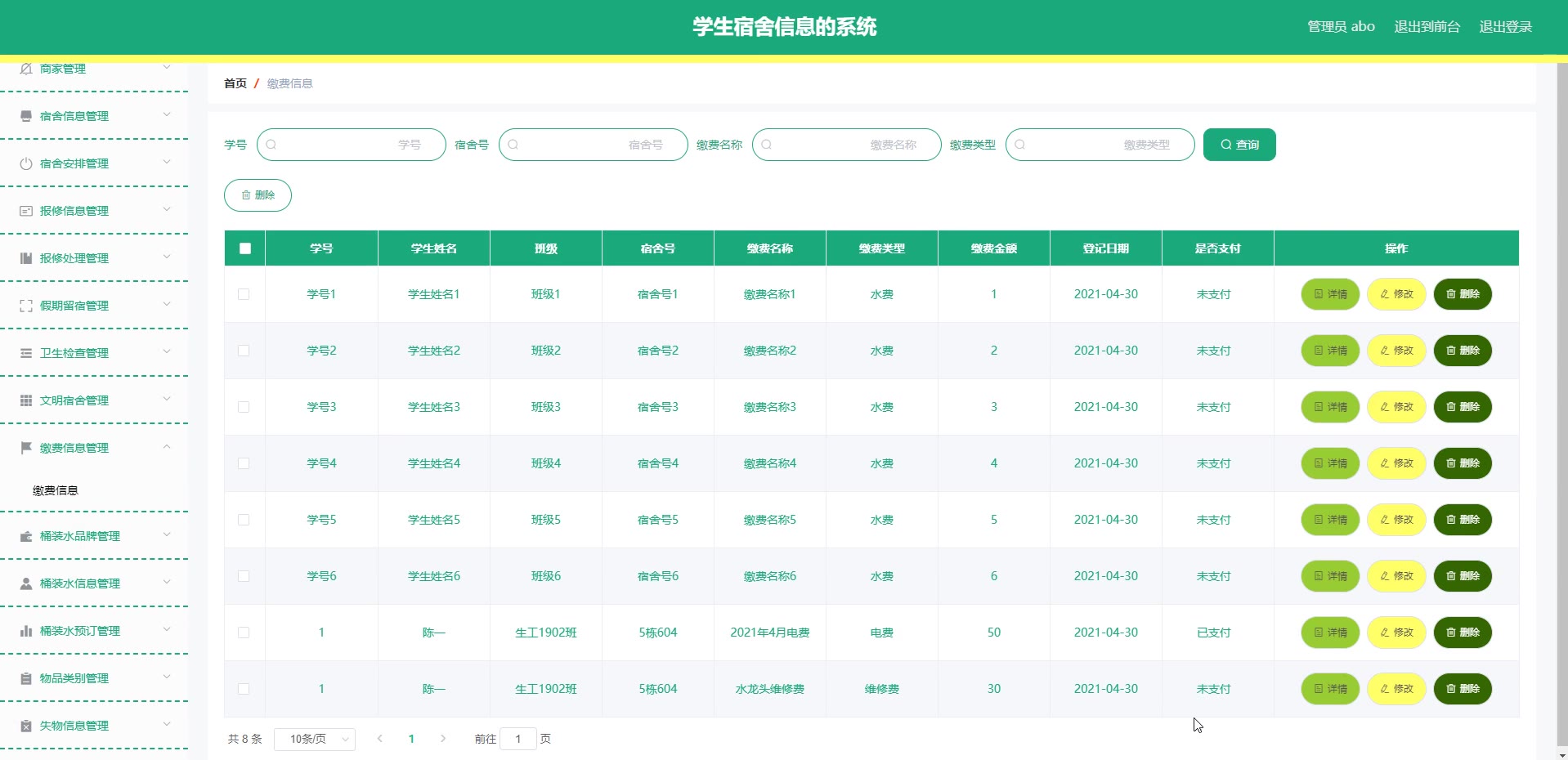Click 修改 for the 学号3 row
The width and height of the screenshot is (1568, 760).
tap(1396, 407)
